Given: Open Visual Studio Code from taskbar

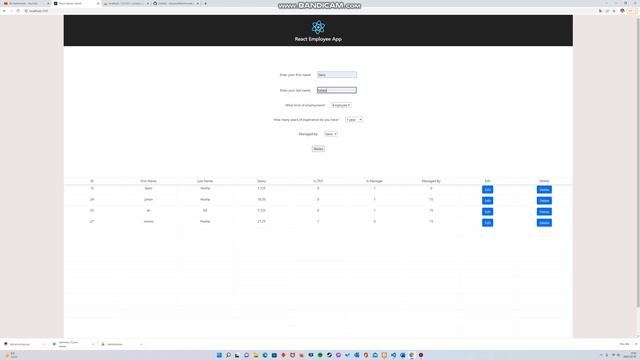Looking at the screenshot, I should coord(393,355).
